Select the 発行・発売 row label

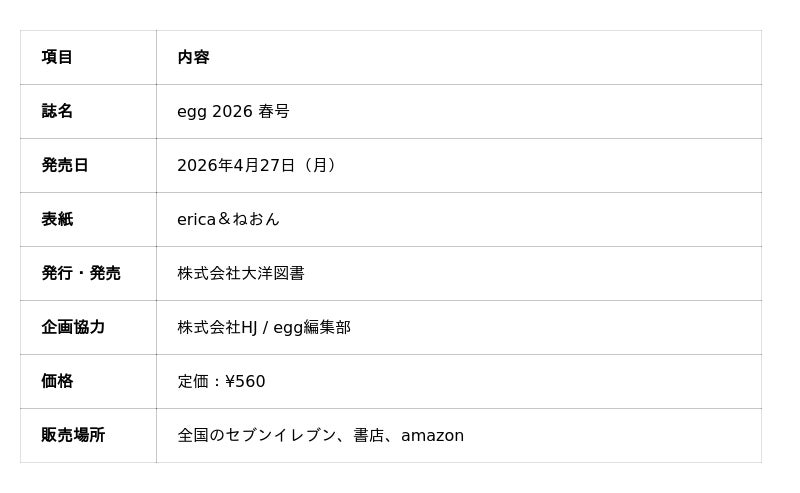click(x=81, y=273)
